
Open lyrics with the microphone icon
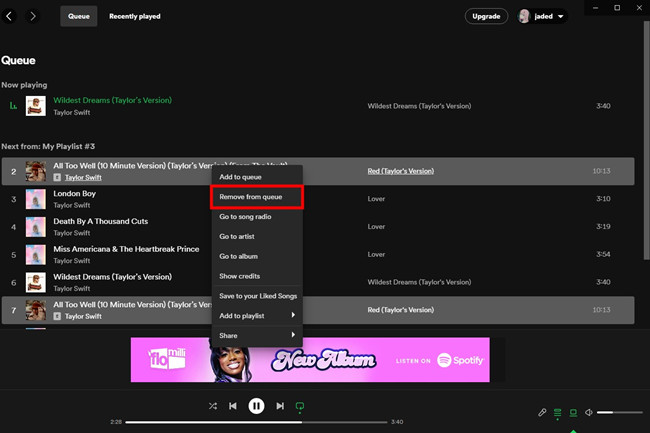[x=542, y=412]
